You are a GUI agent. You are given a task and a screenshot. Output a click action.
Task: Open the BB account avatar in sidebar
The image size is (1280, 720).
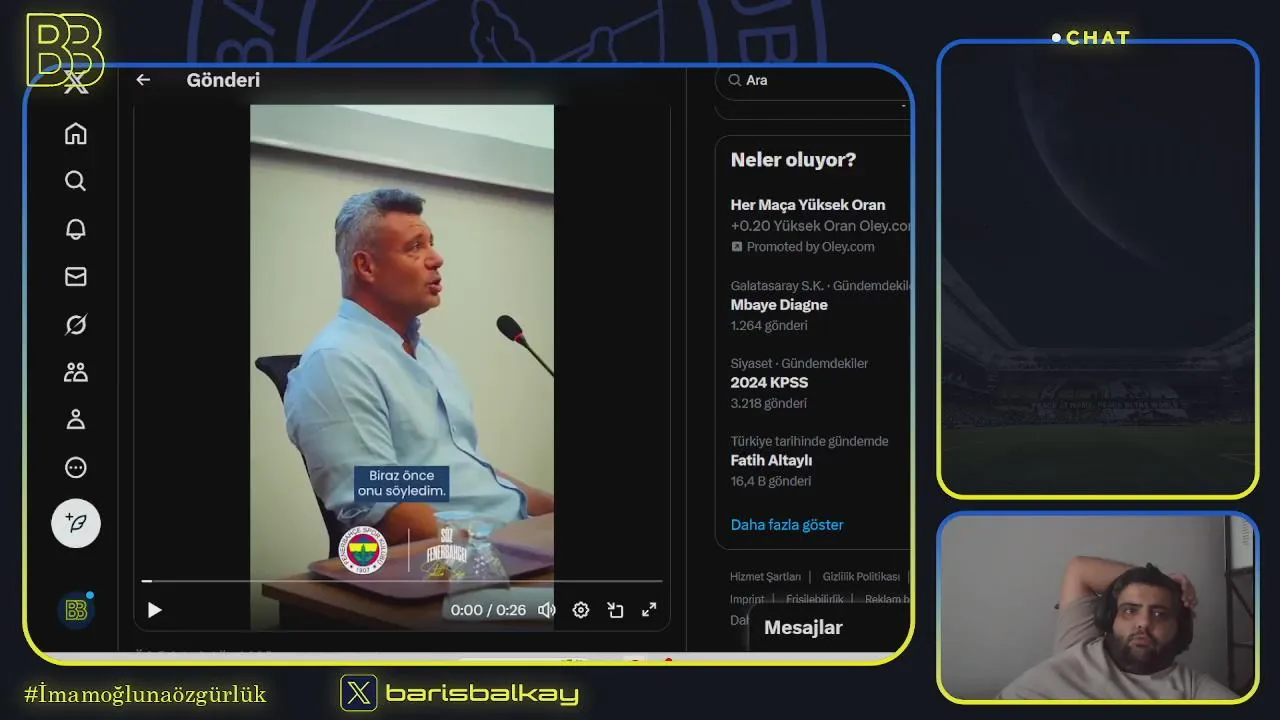76,610
